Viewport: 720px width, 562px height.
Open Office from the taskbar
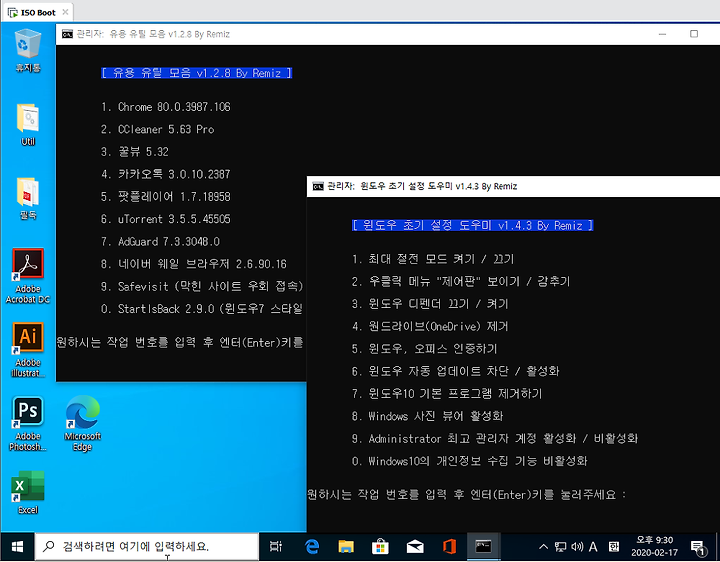click(449, 546)
